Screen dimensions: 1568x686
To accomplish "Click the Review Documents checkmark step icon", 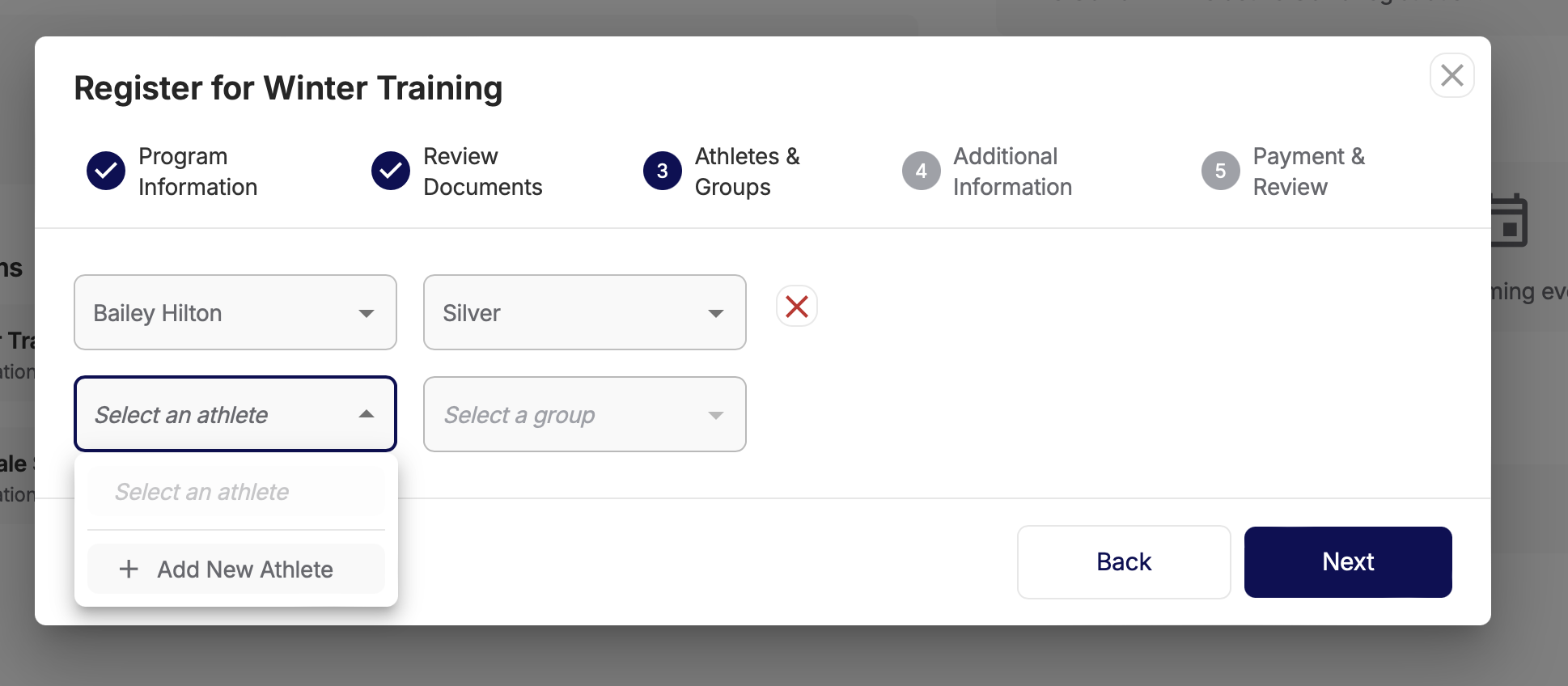I will (x=391, y=171).
